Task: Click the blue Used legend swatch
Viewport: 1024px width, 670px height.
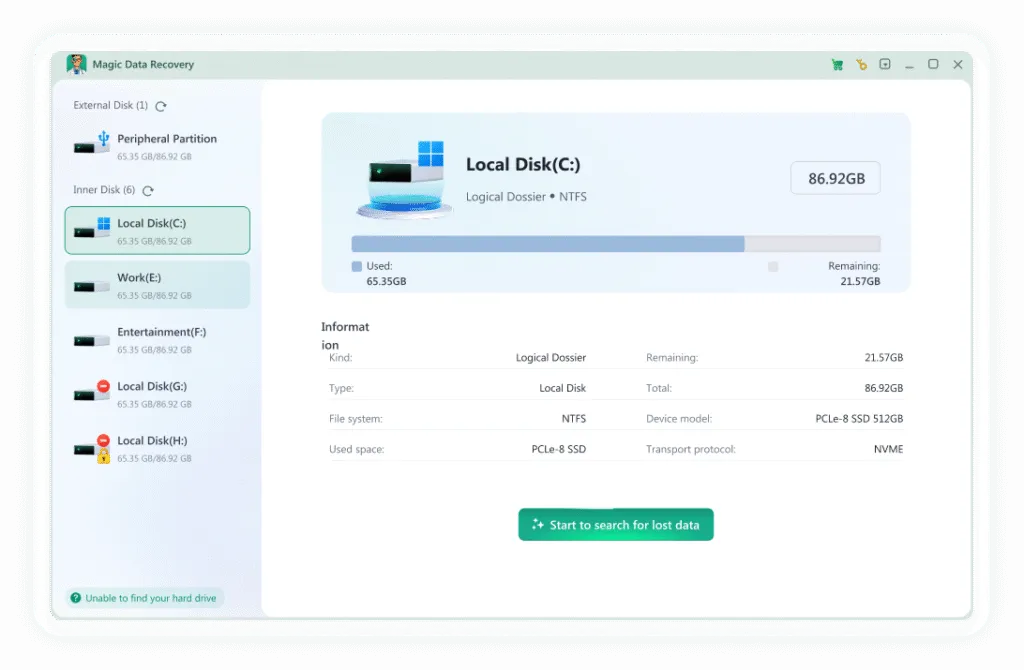Action: click(357, 266)
